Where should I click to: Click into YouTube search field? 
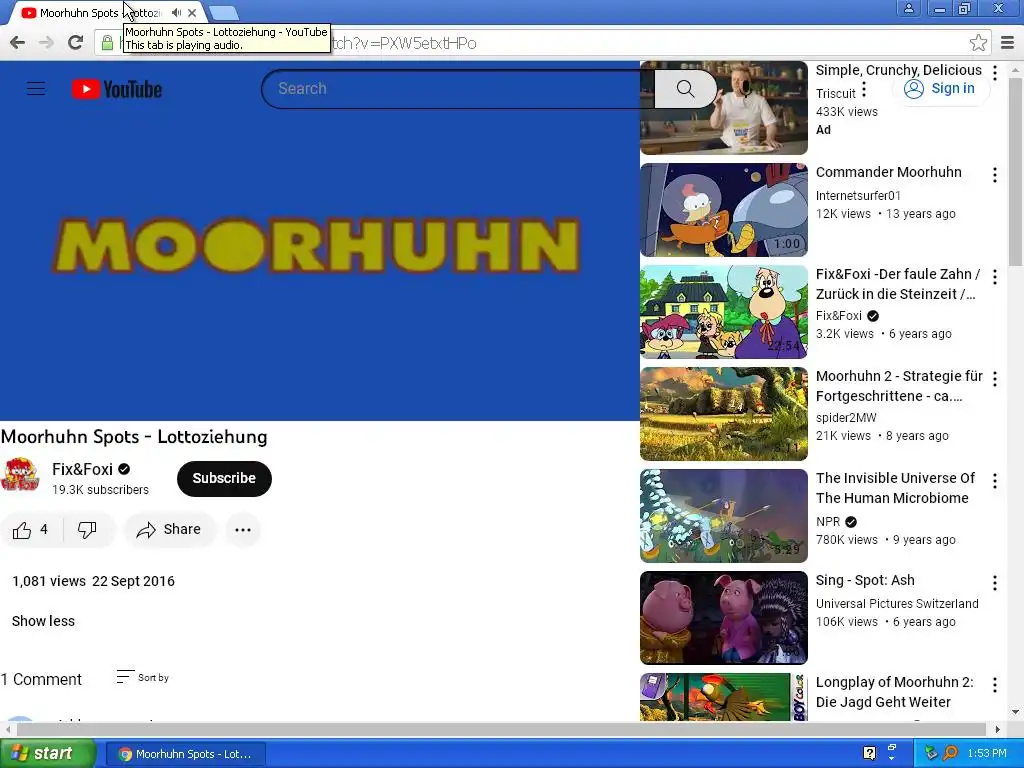(x=457, y=89)
